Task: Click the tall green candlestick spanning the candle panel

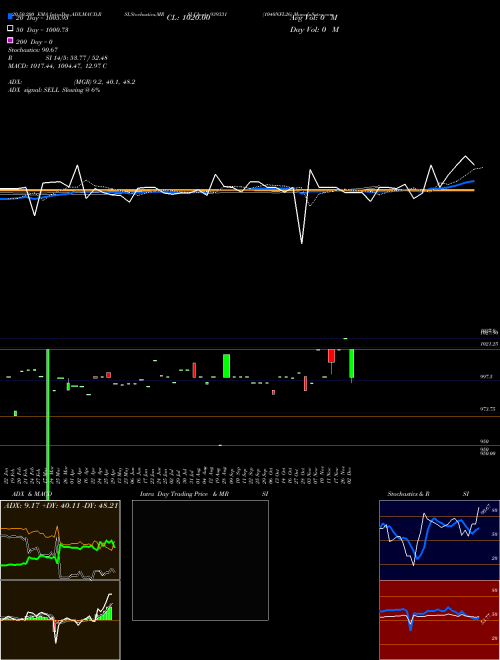Action: pos(48,425)
